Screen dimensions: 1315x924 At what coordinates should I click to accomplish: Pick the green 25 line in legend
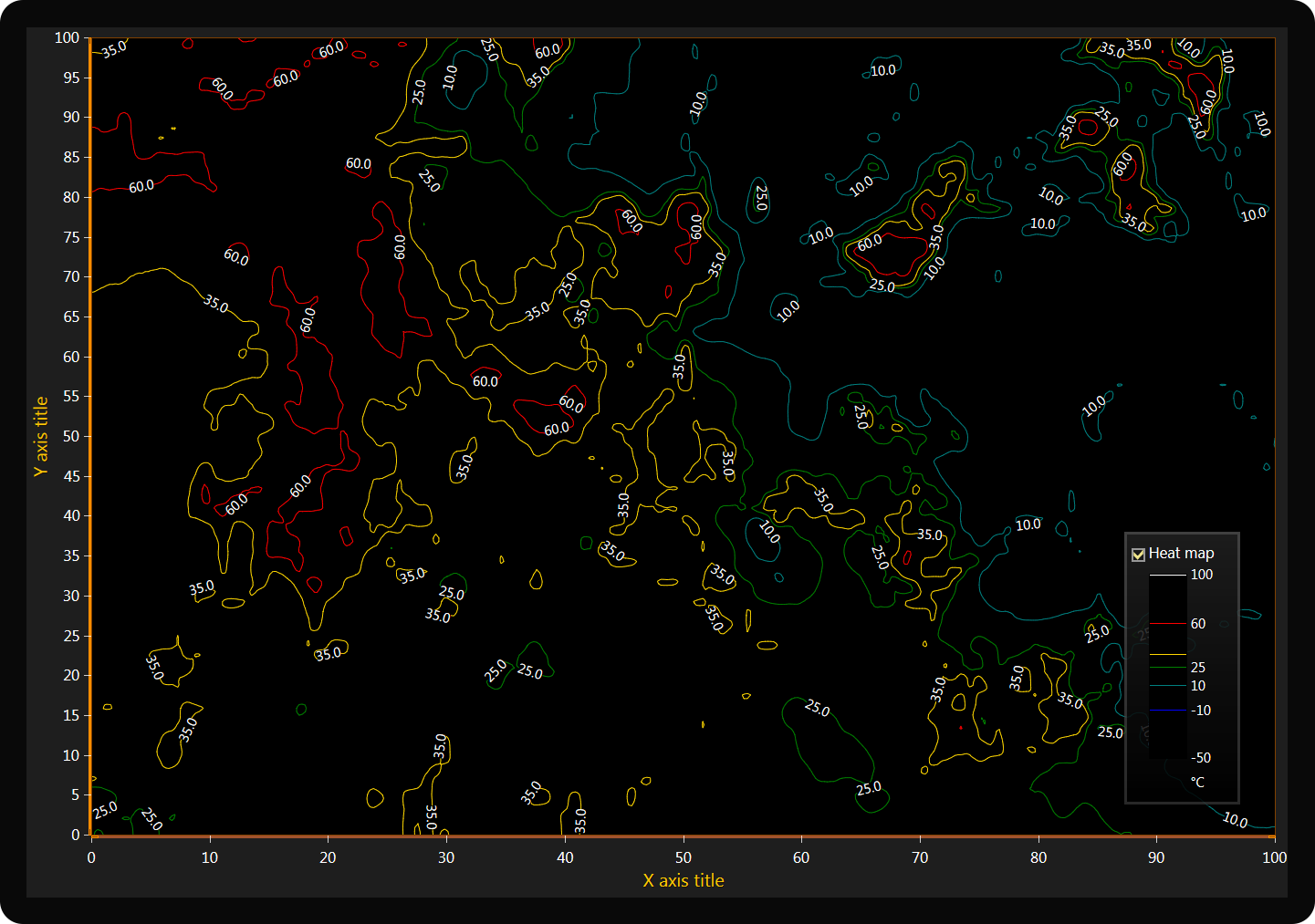(x=1167, y=668)
